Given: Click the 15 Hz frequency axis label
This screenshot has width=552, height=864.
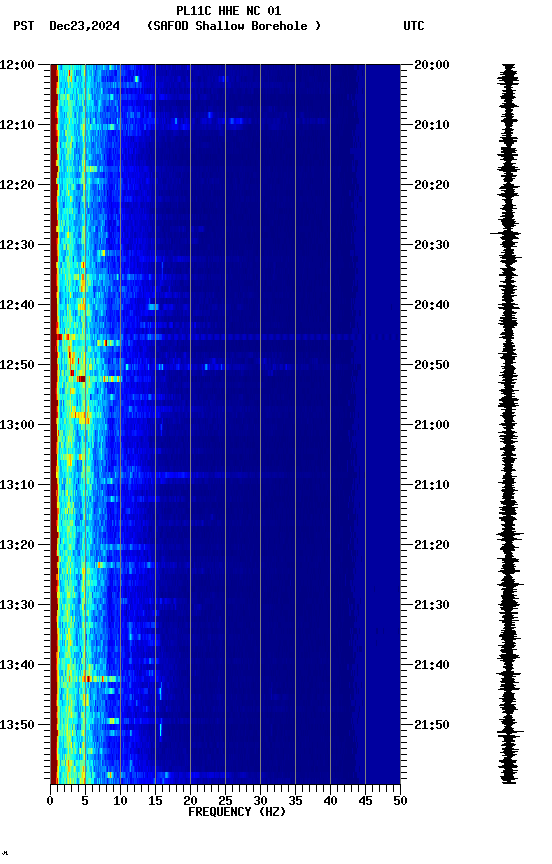Looking at the screenshot, I should 155,801.
